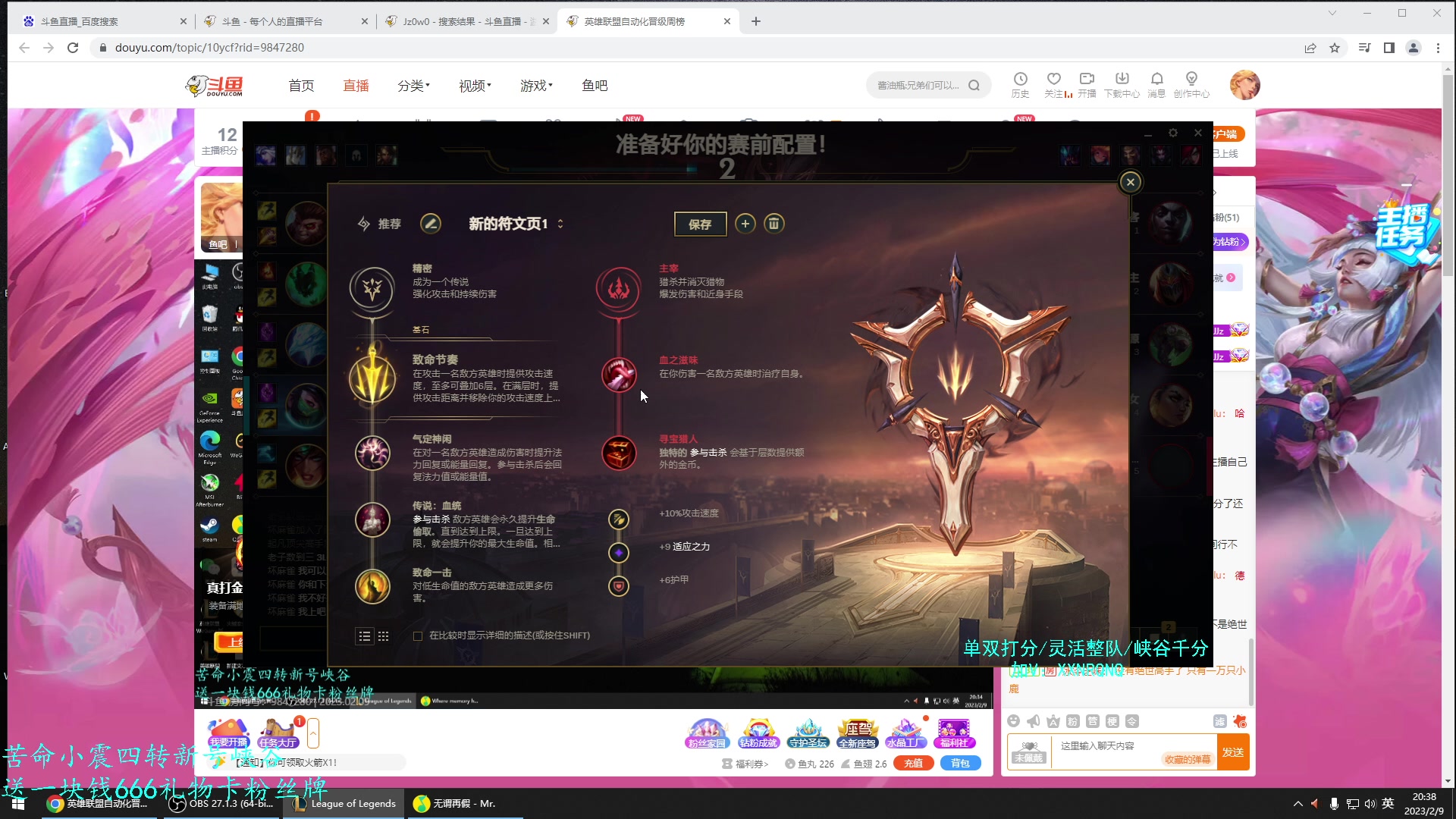Expand the 分类 navigation dropdown
Screen dimensions: 1456x819
pos(413,86)
